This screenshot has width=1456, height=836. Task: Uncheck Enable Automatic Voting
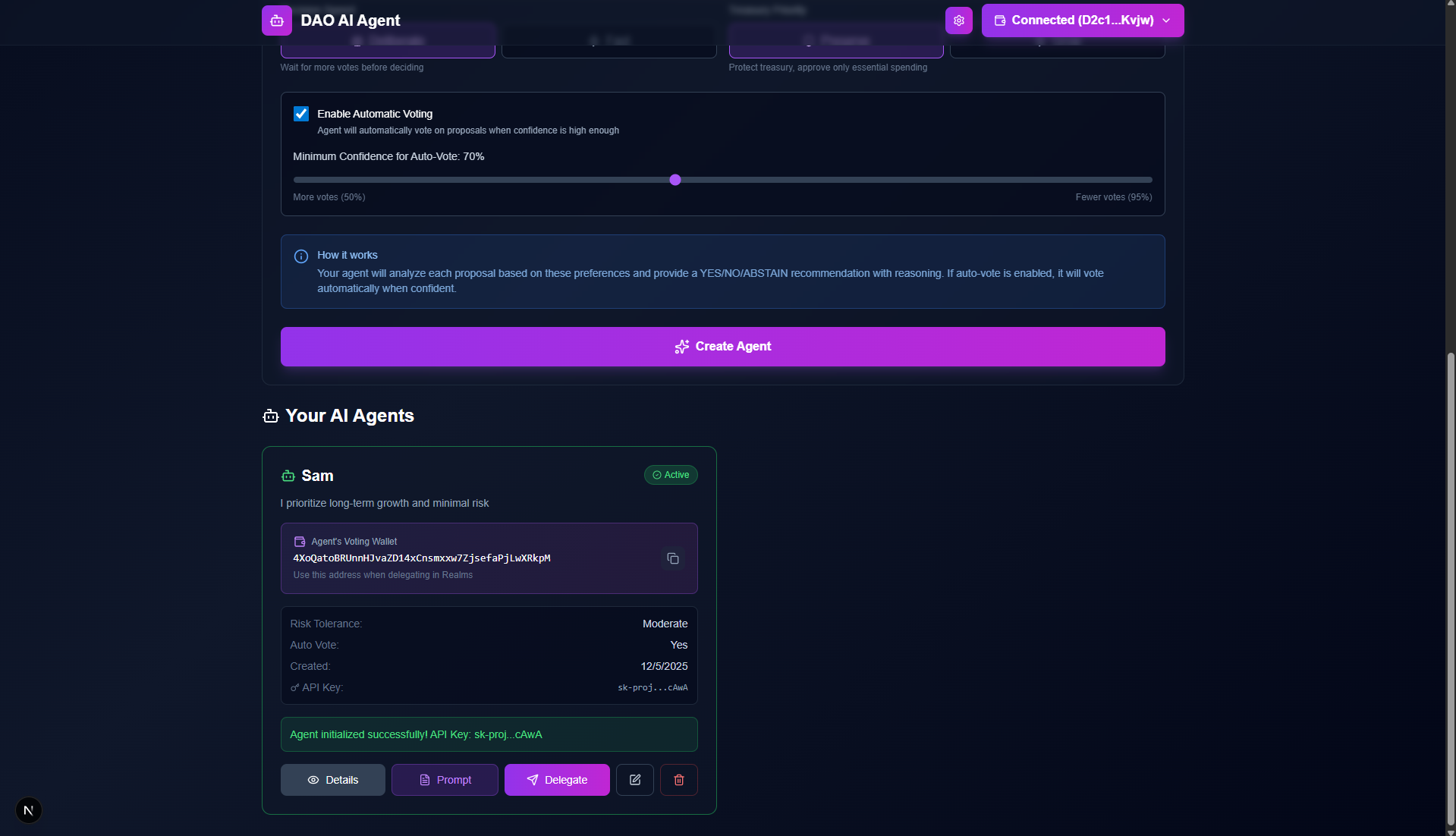[x=300, y=113]
